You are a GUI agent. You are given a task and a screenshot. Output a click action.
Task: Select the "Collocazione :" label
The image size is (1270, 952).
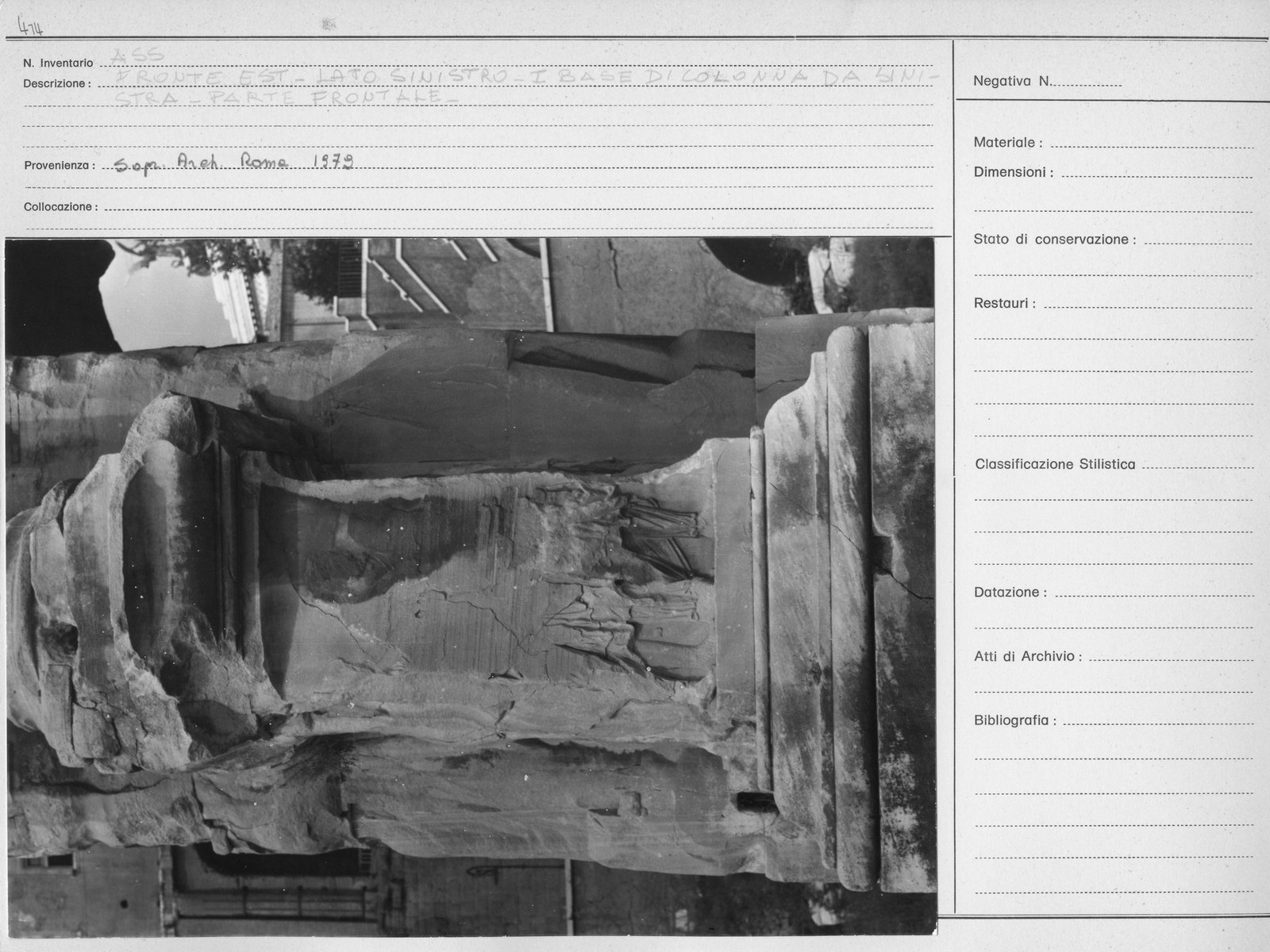click(61, 207)
